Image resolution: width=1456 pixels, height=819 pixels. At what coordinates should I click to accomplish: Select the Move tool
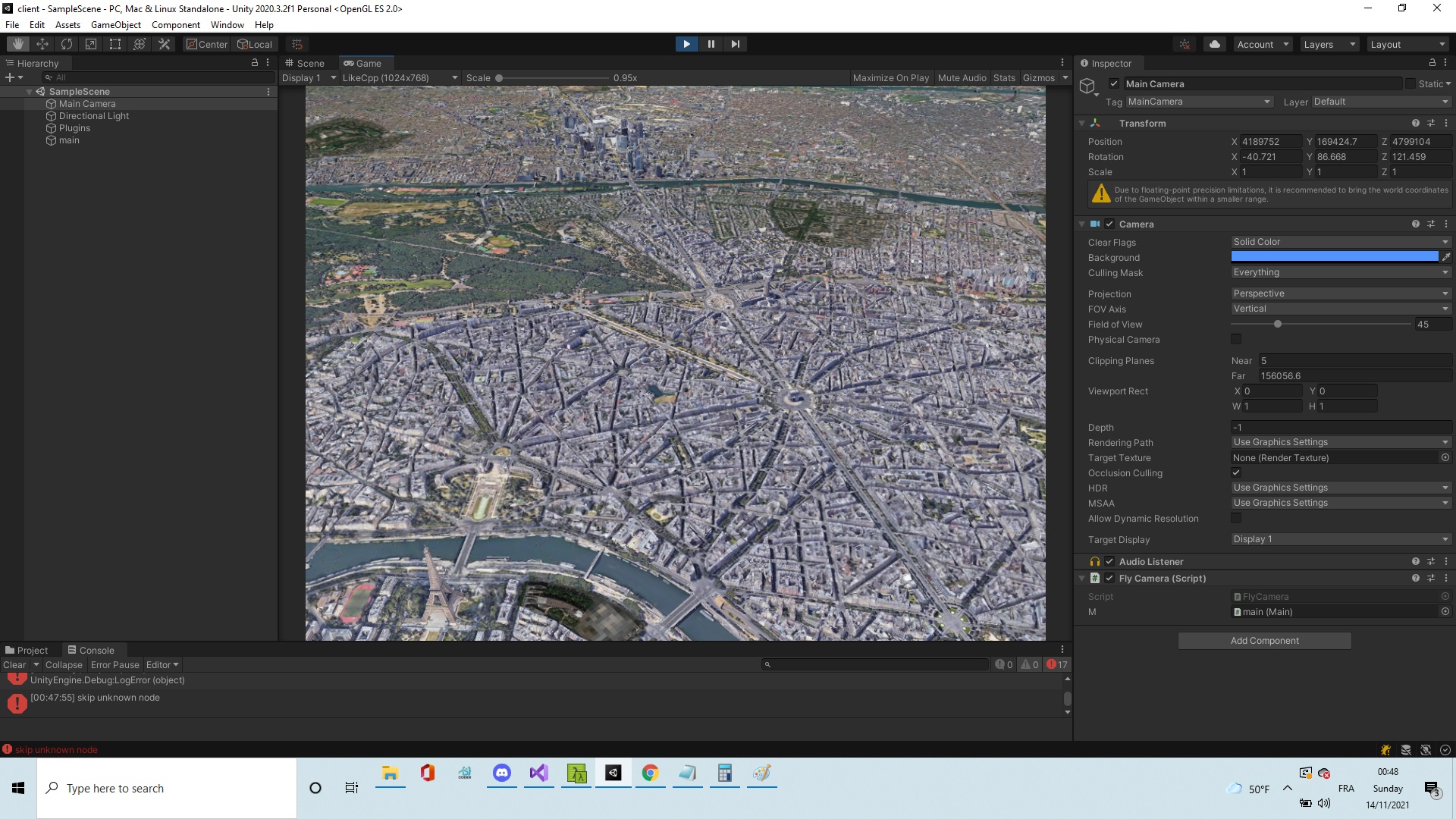point(42,44)
